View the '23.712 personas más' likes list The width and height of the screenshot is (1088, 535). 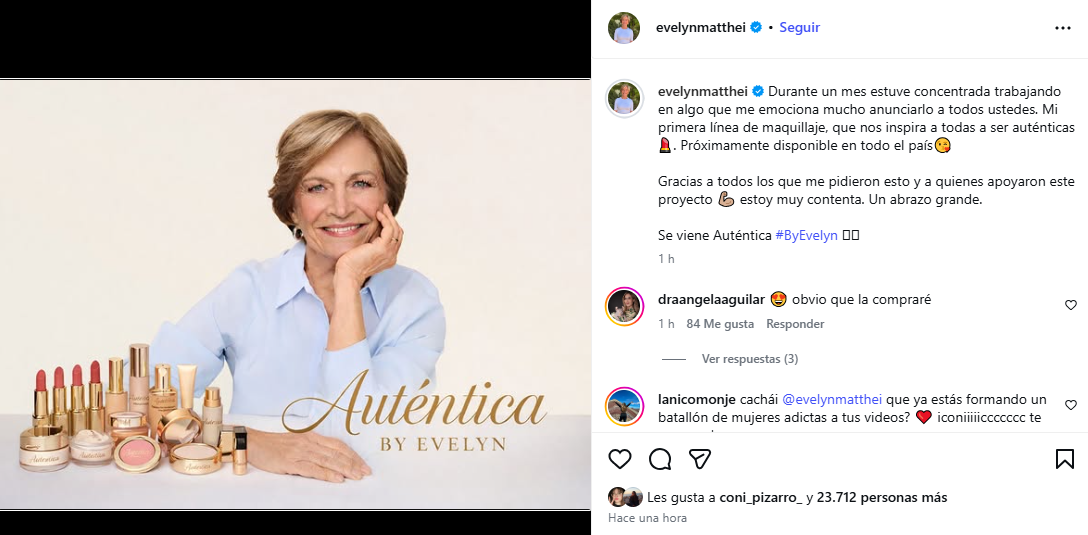click(882, 497)
